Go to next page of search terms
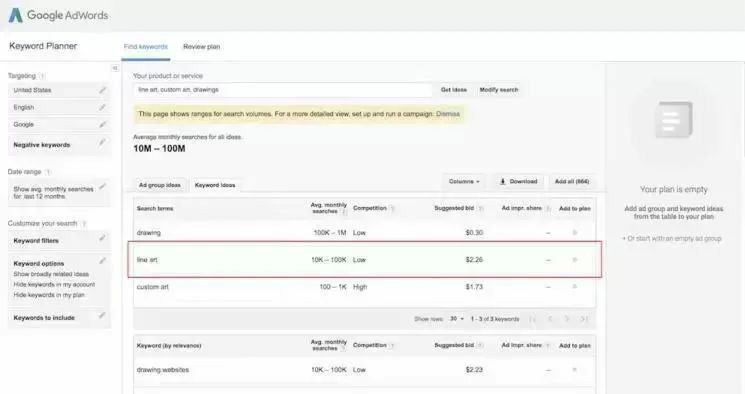745x394 pixels. click(567, 319)
